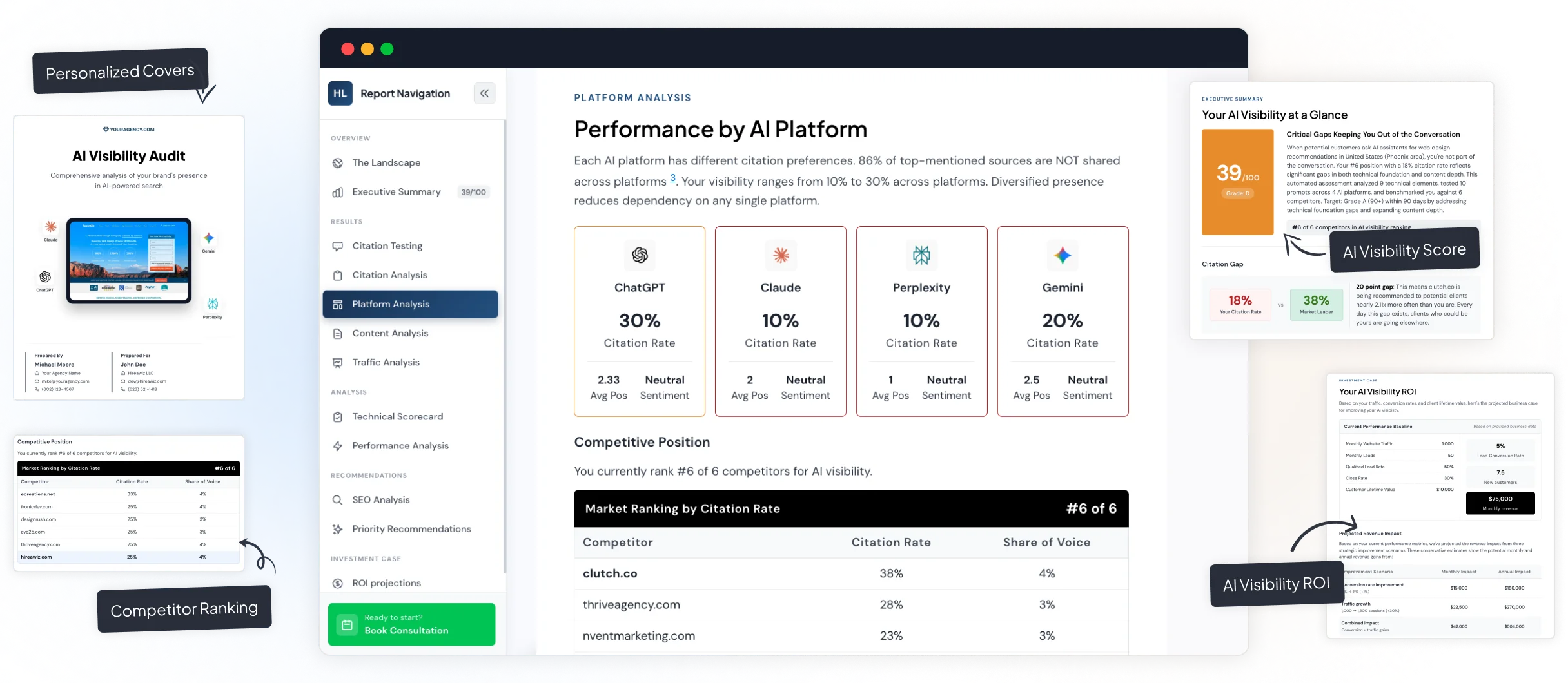1568x683 pixels.
Task: Click the orange 39/100 score tile
Action: tap(1237, 182)
